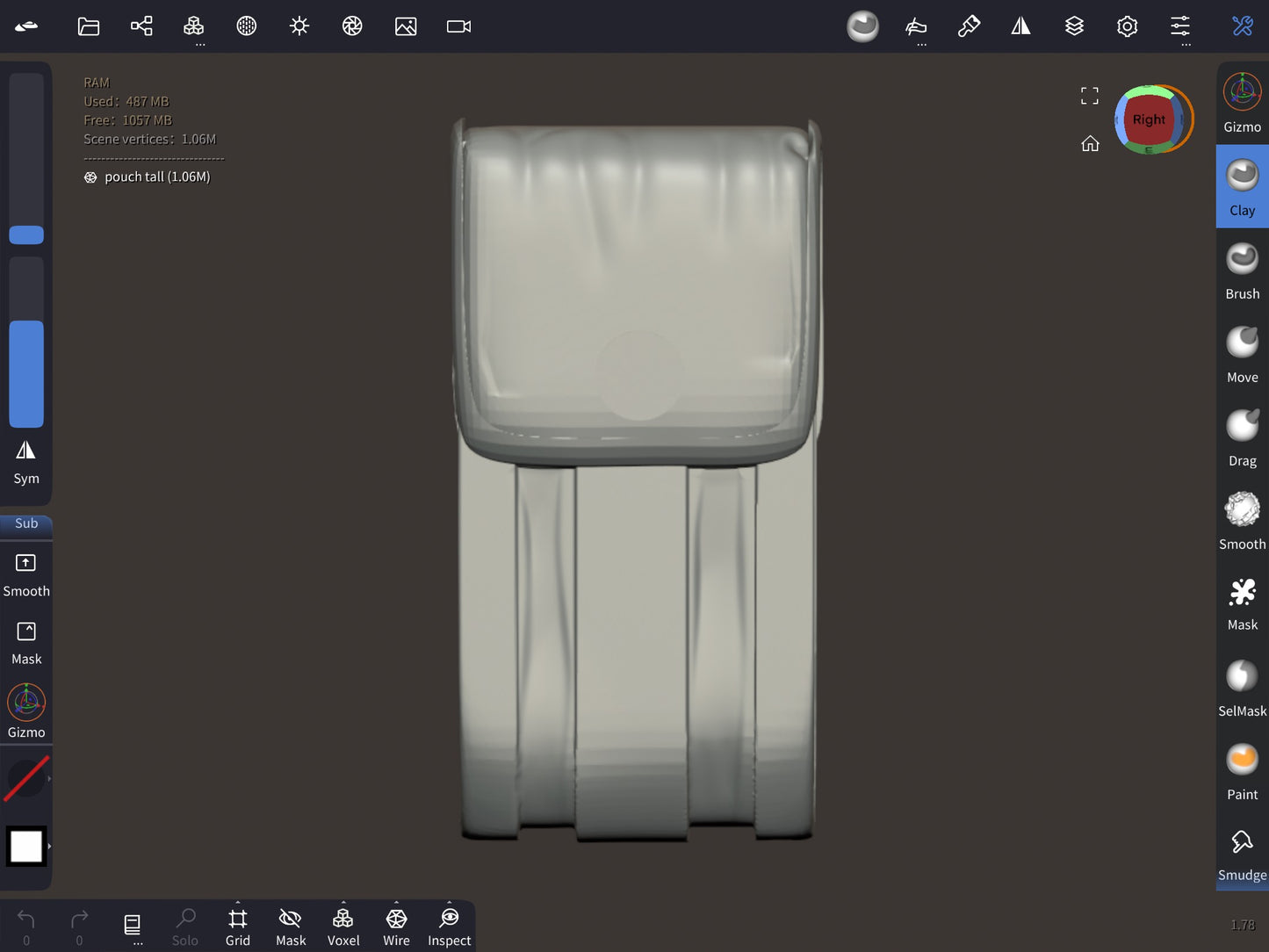Open the Layers stack menu
This screenshot has width=1269, height=952.
click(x=1074, y=26)
